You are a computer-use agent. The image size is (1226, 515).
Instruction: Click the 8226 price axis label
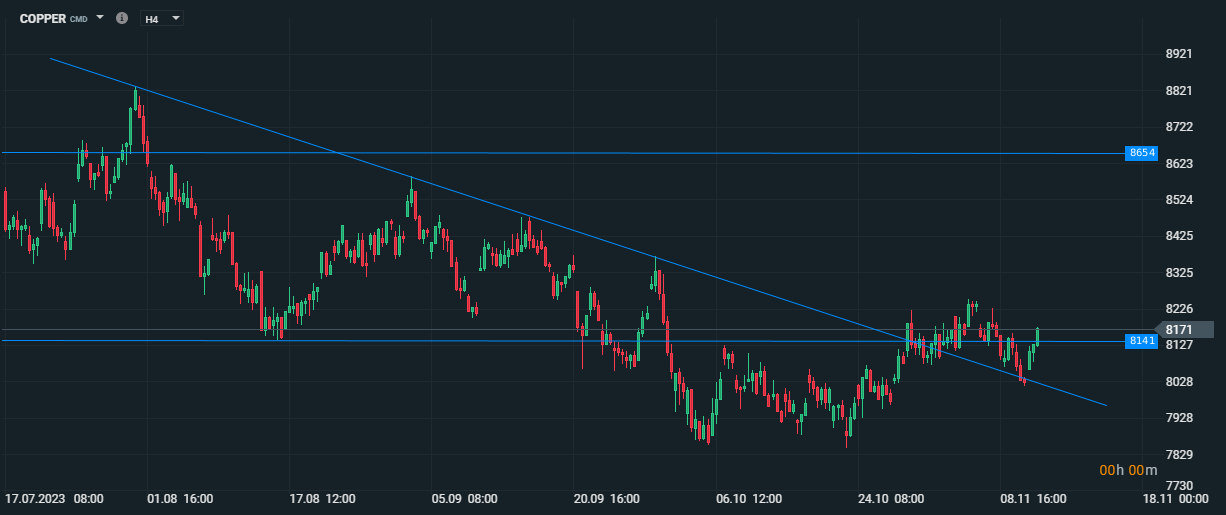coord(1179,308)
